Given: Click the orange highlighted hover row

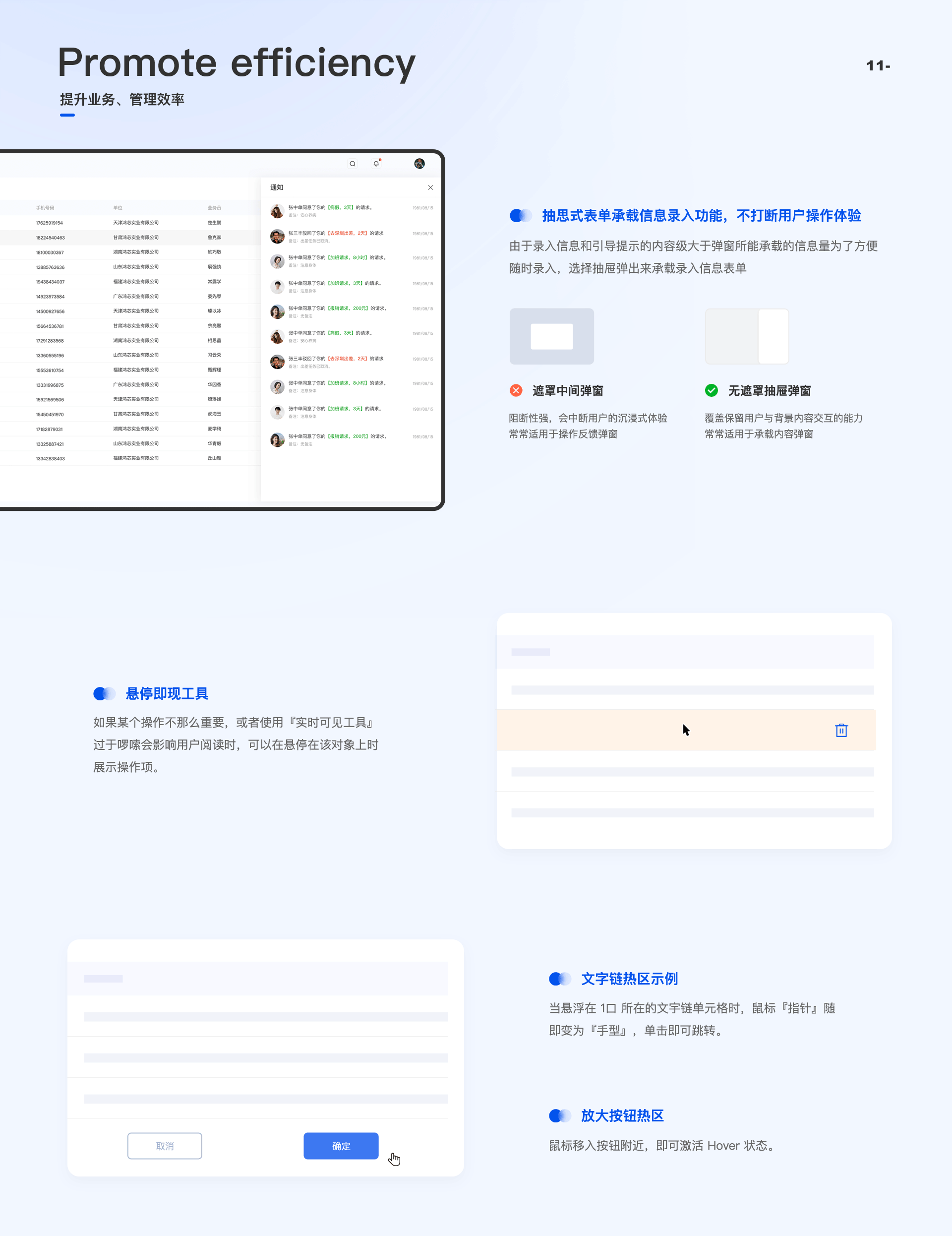Looking at the screenshot, I should pos(622,730).
